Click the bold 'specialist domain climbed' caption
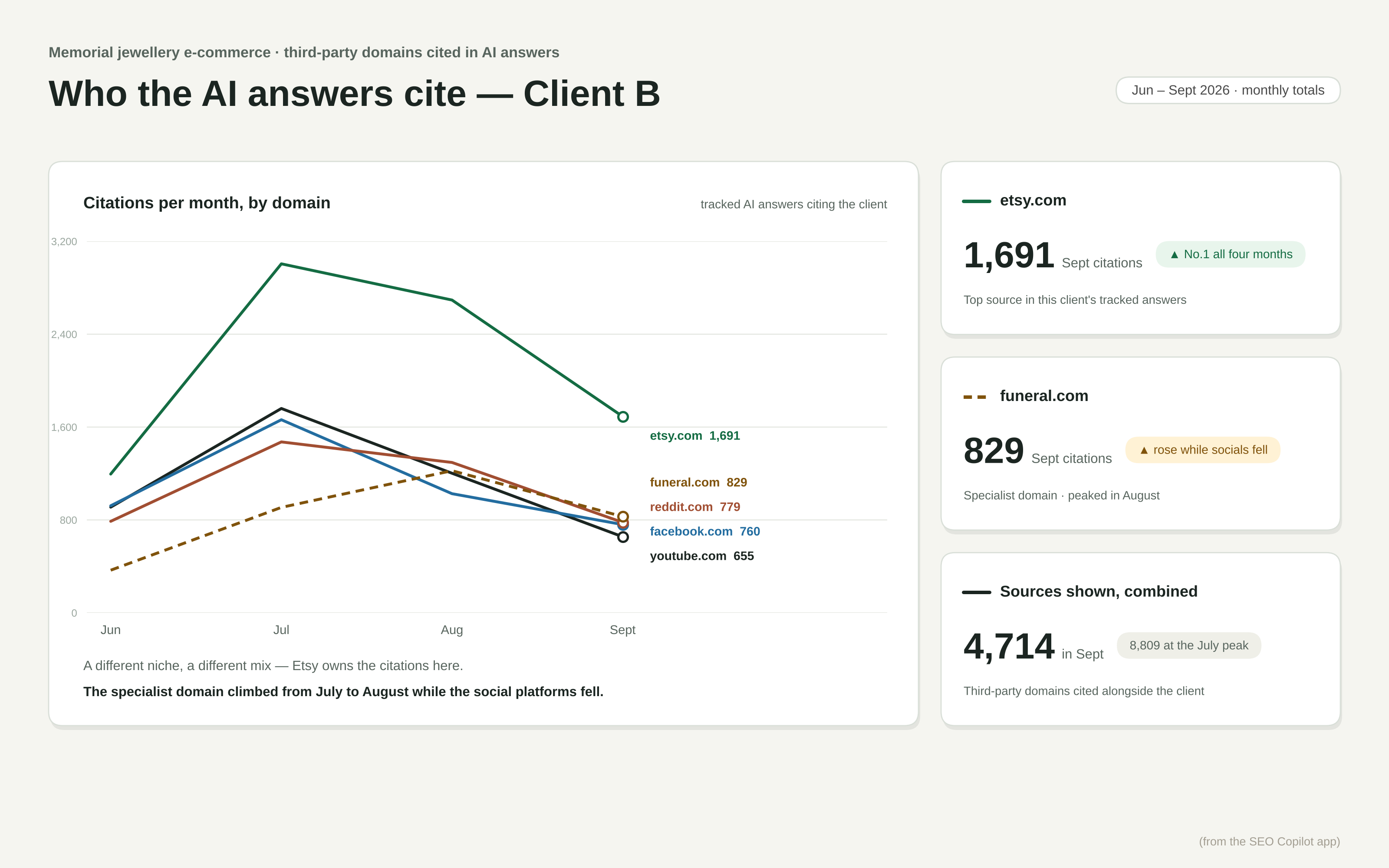Image resolution: width=1389 pixels, height=868 pixels. tap(343, 692)
